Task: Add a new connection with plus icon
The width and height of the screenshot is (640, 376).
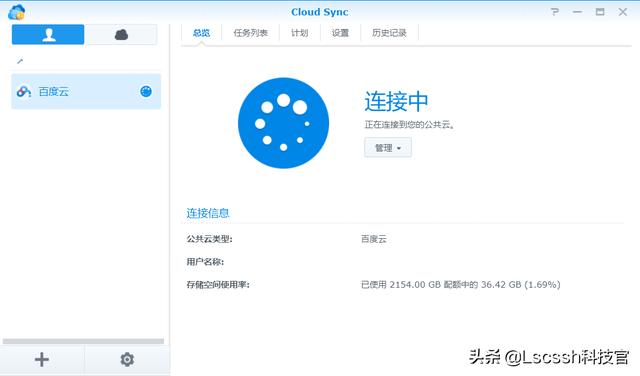Action: pyautogui.click(x=42, y=360)
